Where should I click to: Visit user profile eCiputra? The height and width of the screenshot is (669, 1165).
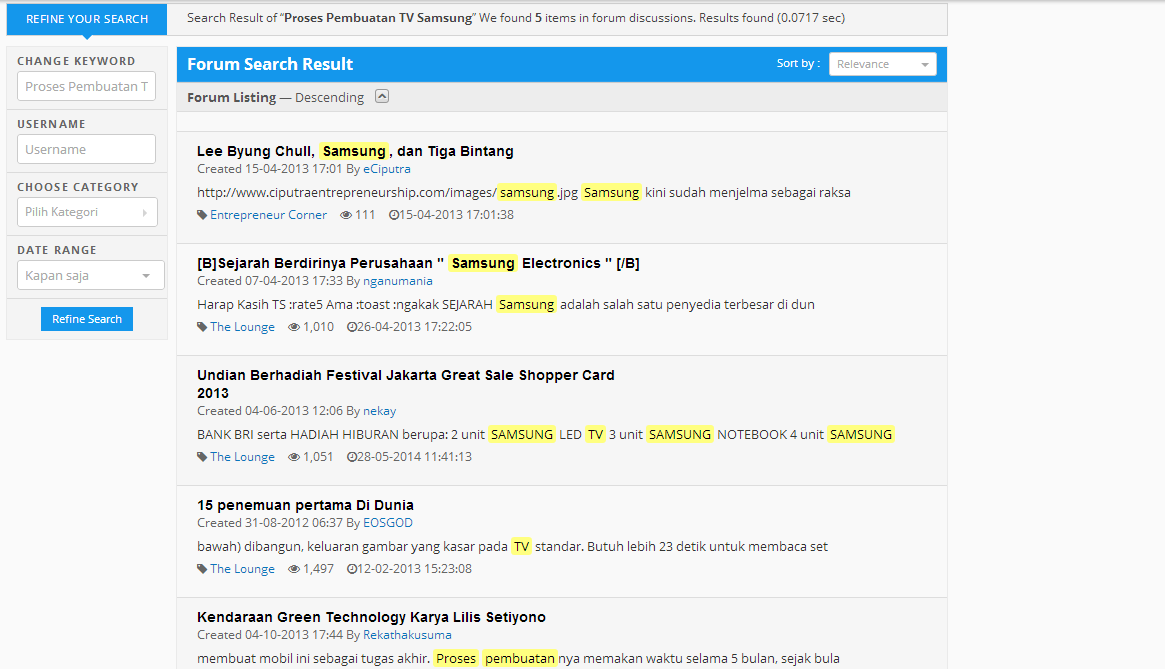pos(386,169)
